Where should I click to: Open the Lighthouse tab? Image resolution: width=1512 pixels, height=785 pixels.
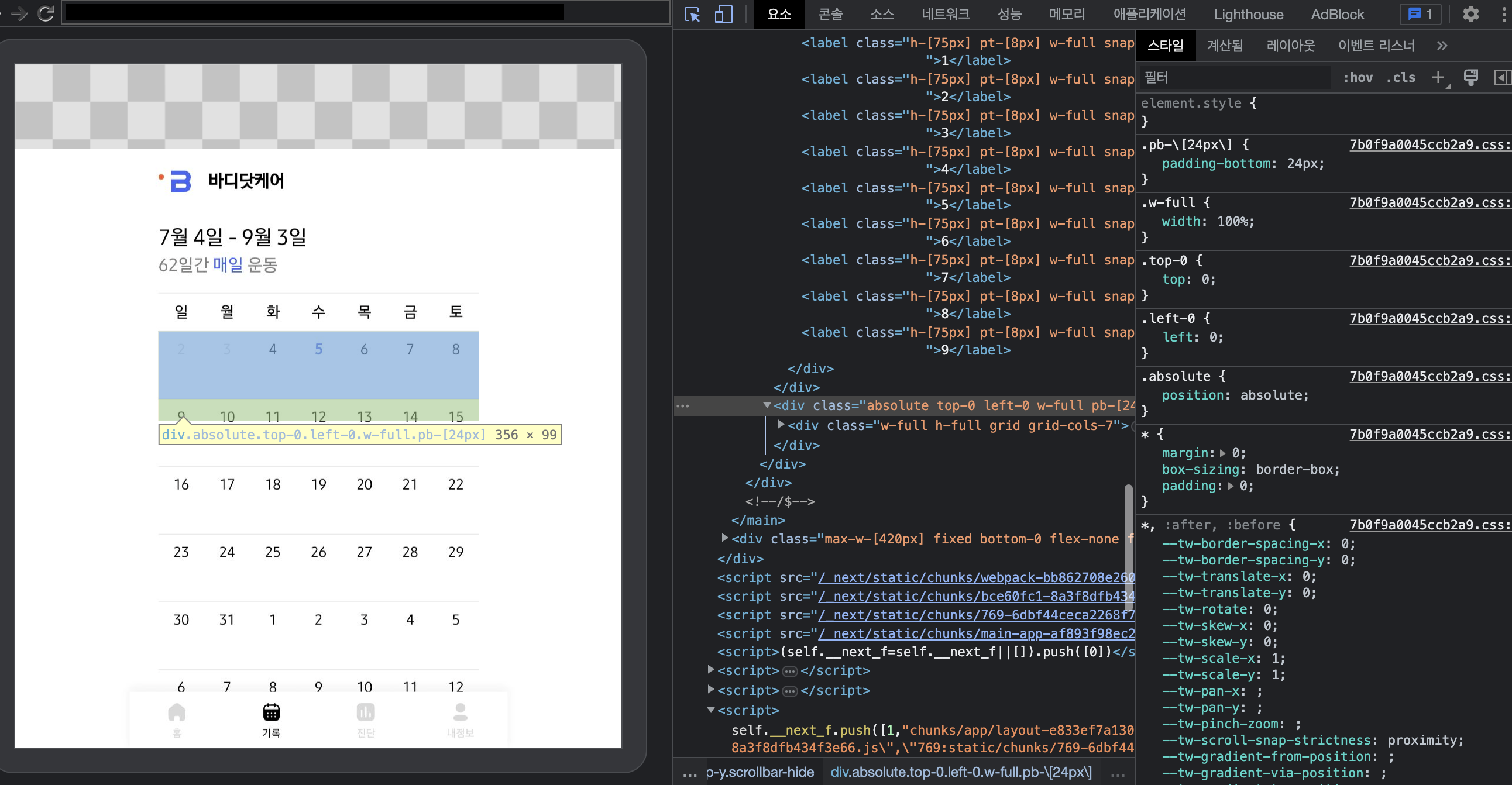click(1249, 14)
